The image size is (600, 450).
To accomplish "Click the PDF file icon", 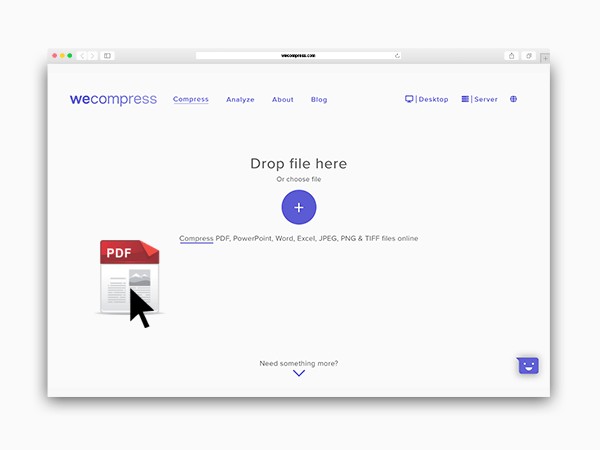I will pos(129,277).
